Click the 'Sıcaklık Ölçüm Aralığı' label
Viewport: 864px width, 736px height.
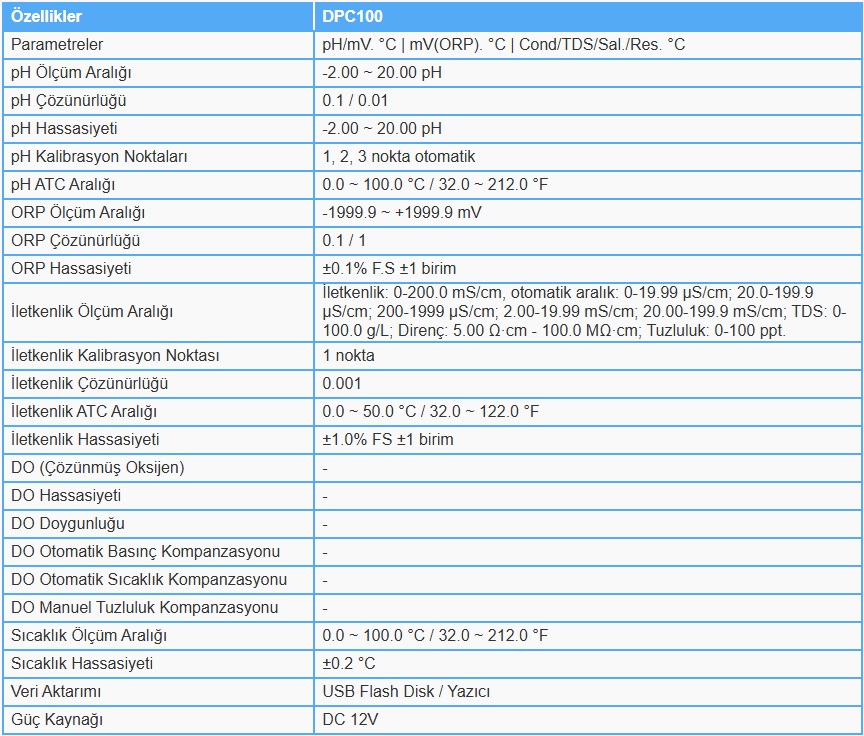(89, 636)
